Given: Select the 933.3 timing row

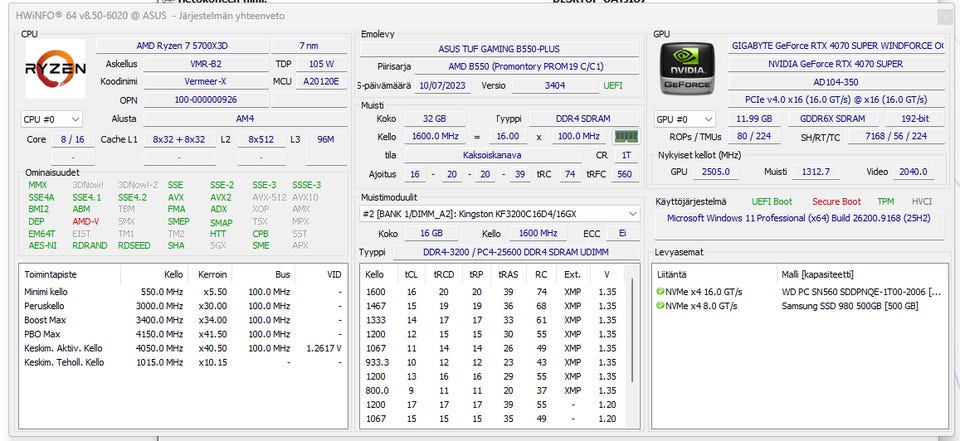Looking at the screenshot, I should pos(493,363).
